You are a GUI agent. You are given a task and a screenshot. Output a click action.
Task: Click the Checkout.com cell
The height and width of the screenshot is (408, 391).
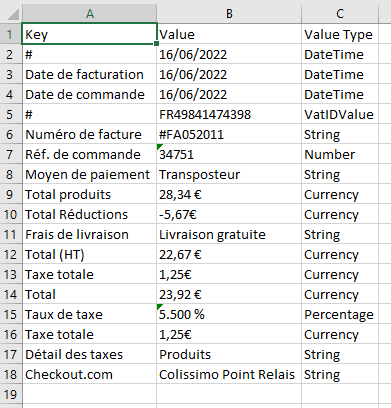(89, 374)
